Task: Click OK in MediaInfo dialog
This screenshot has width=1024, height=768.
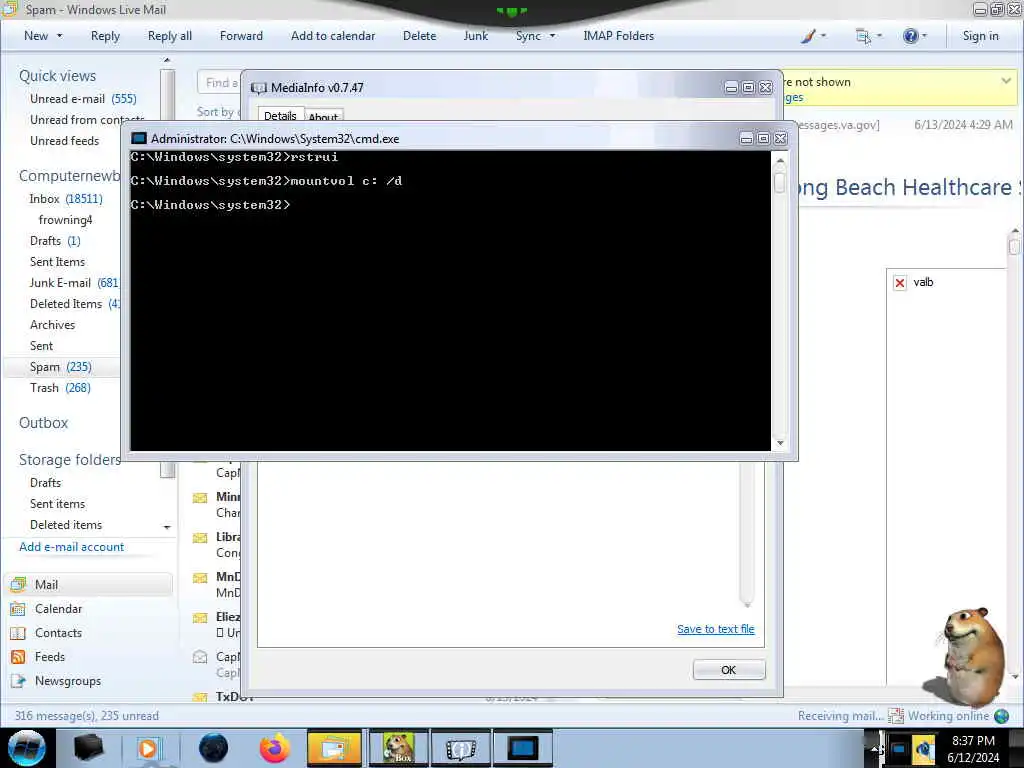Action: tap(728, 670)
